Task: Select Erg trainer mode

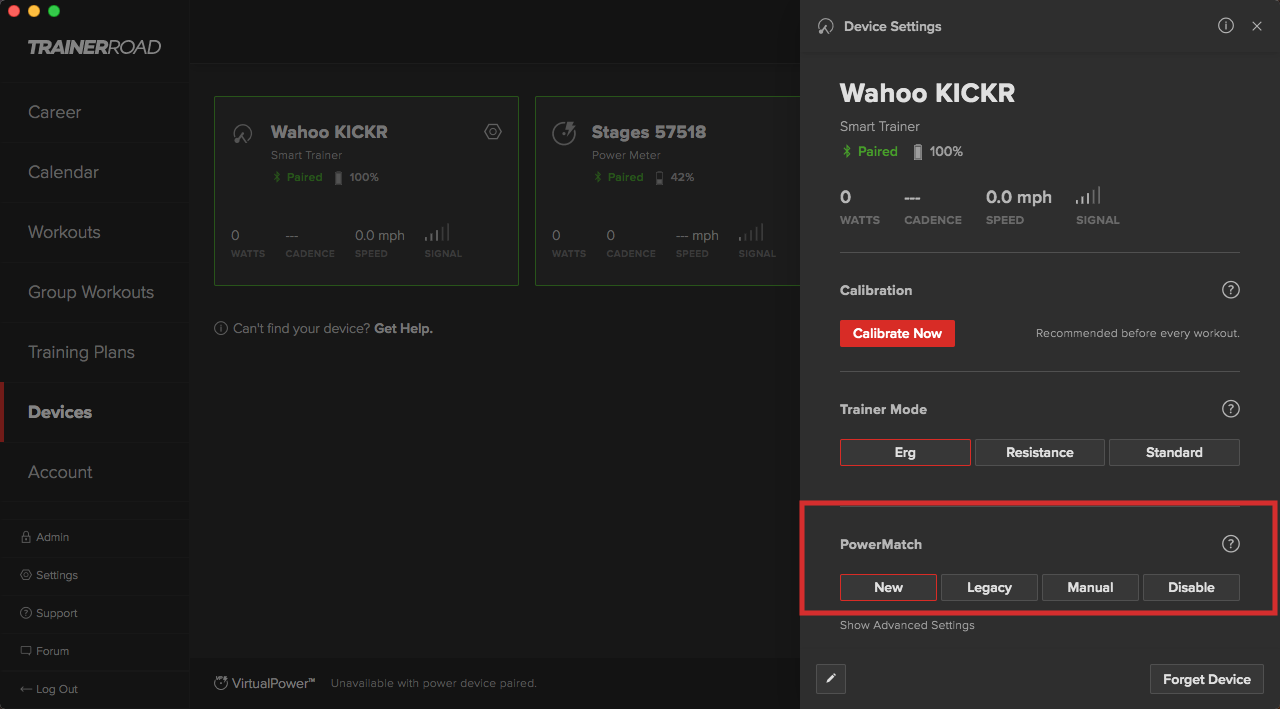Action: click(905, 452)
